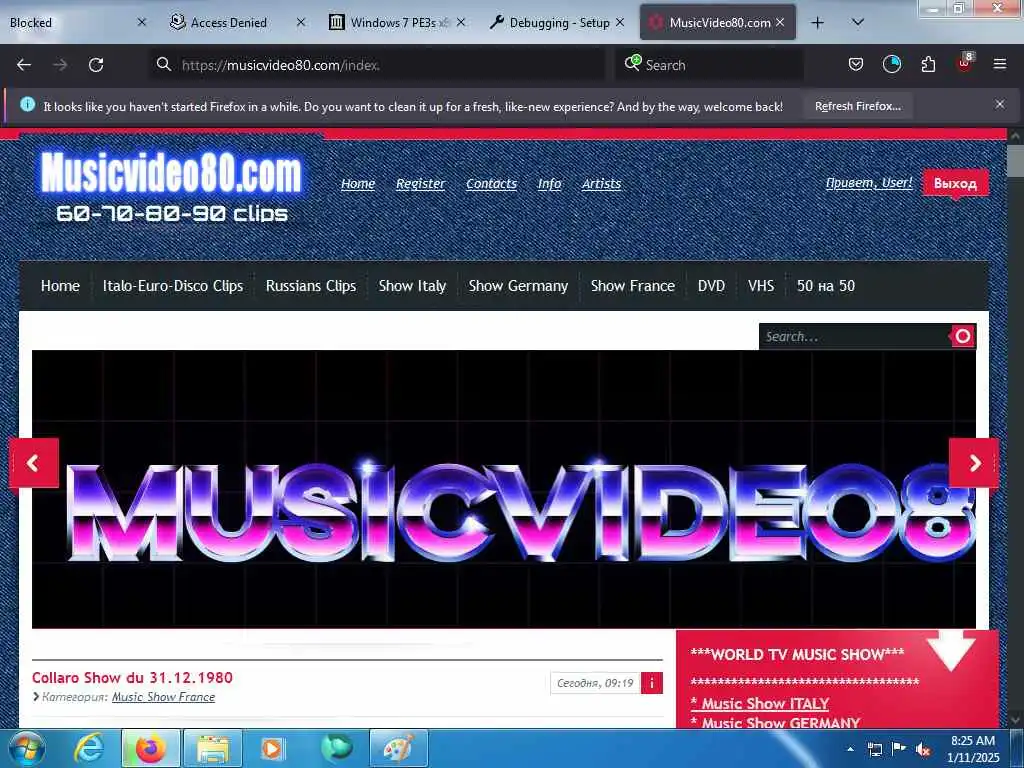
Task: Click the scrollbar down arrow
Action: click(x=1016, y=720)
